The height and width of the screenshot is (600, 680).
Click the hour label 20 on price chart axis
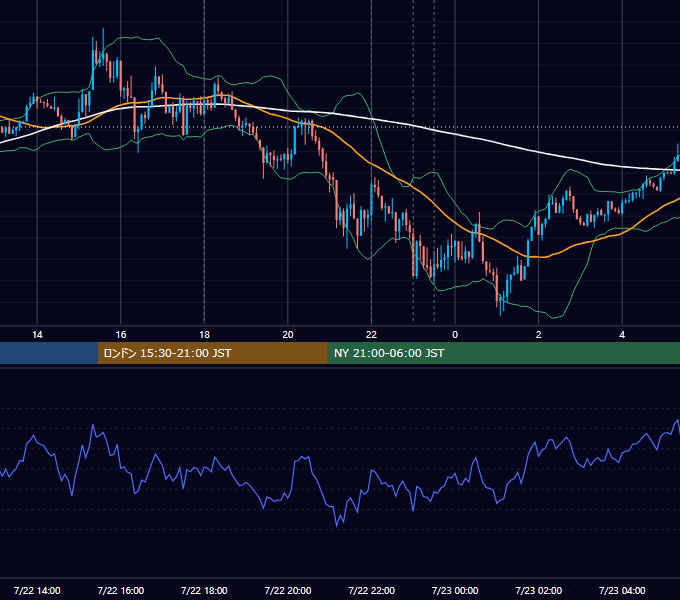[x=288, y=335]
